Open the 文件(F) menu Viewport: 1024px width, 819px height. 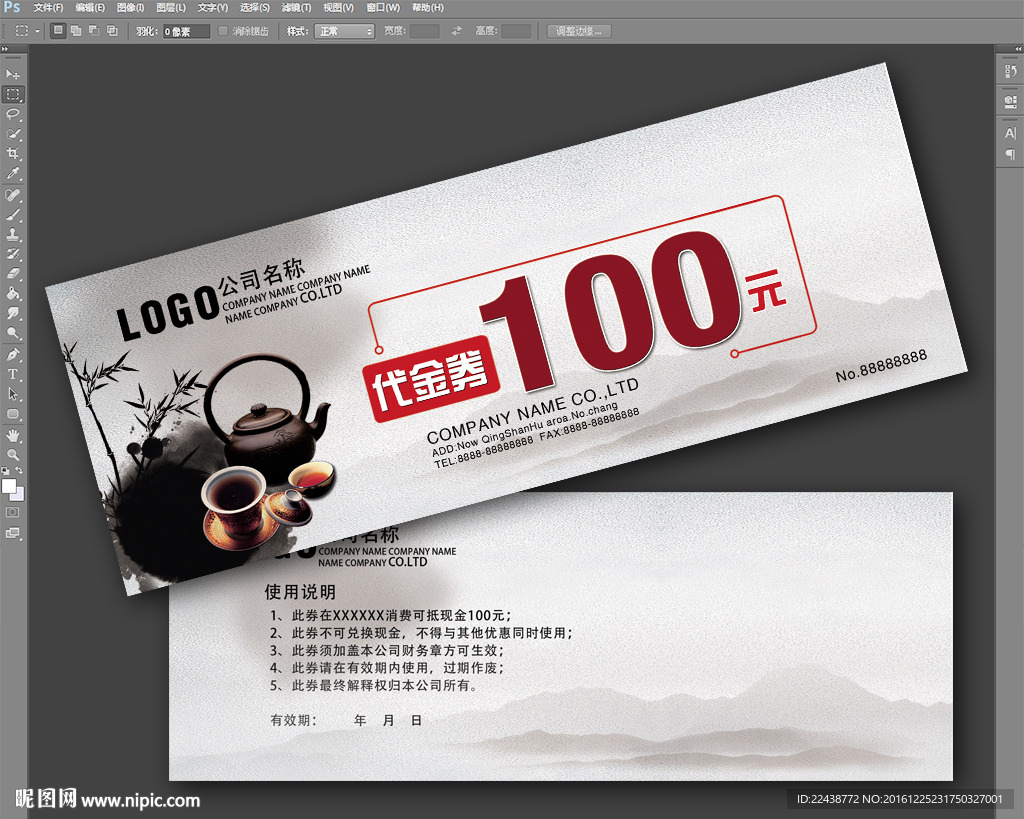[x=48, y=8]
